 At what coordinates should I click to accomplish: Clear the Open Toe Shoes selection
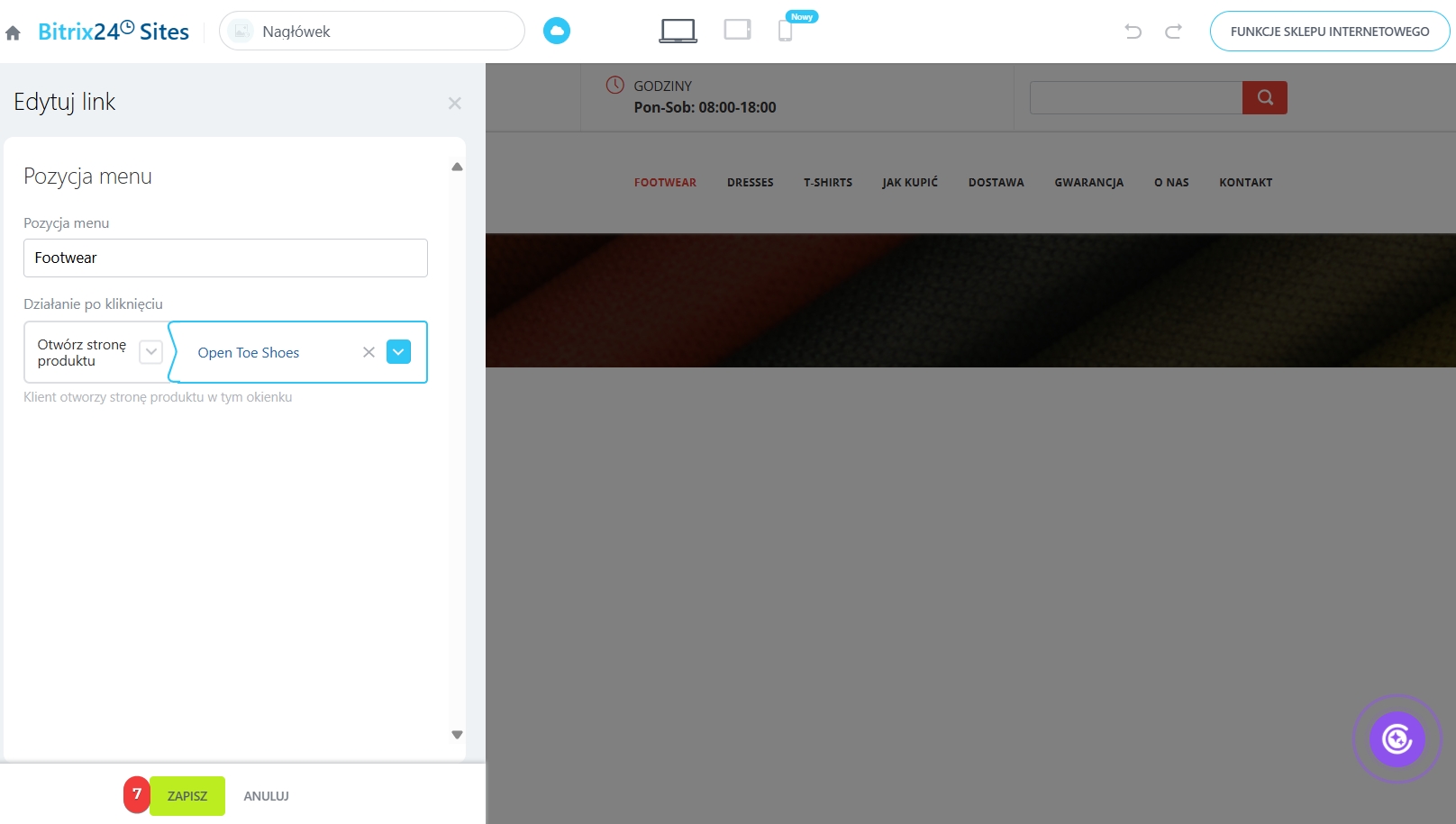(369, 352)
